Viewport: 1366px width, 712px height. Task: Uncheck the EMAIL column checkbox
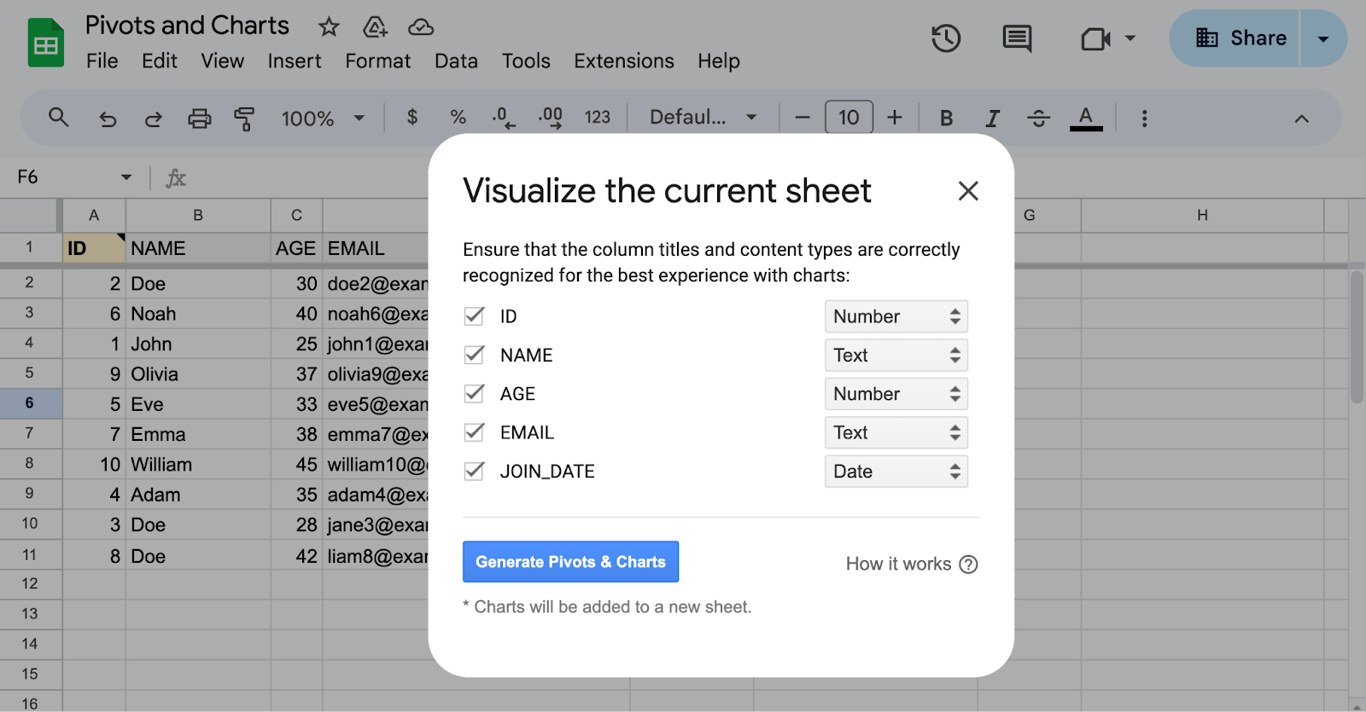point(474,432)
